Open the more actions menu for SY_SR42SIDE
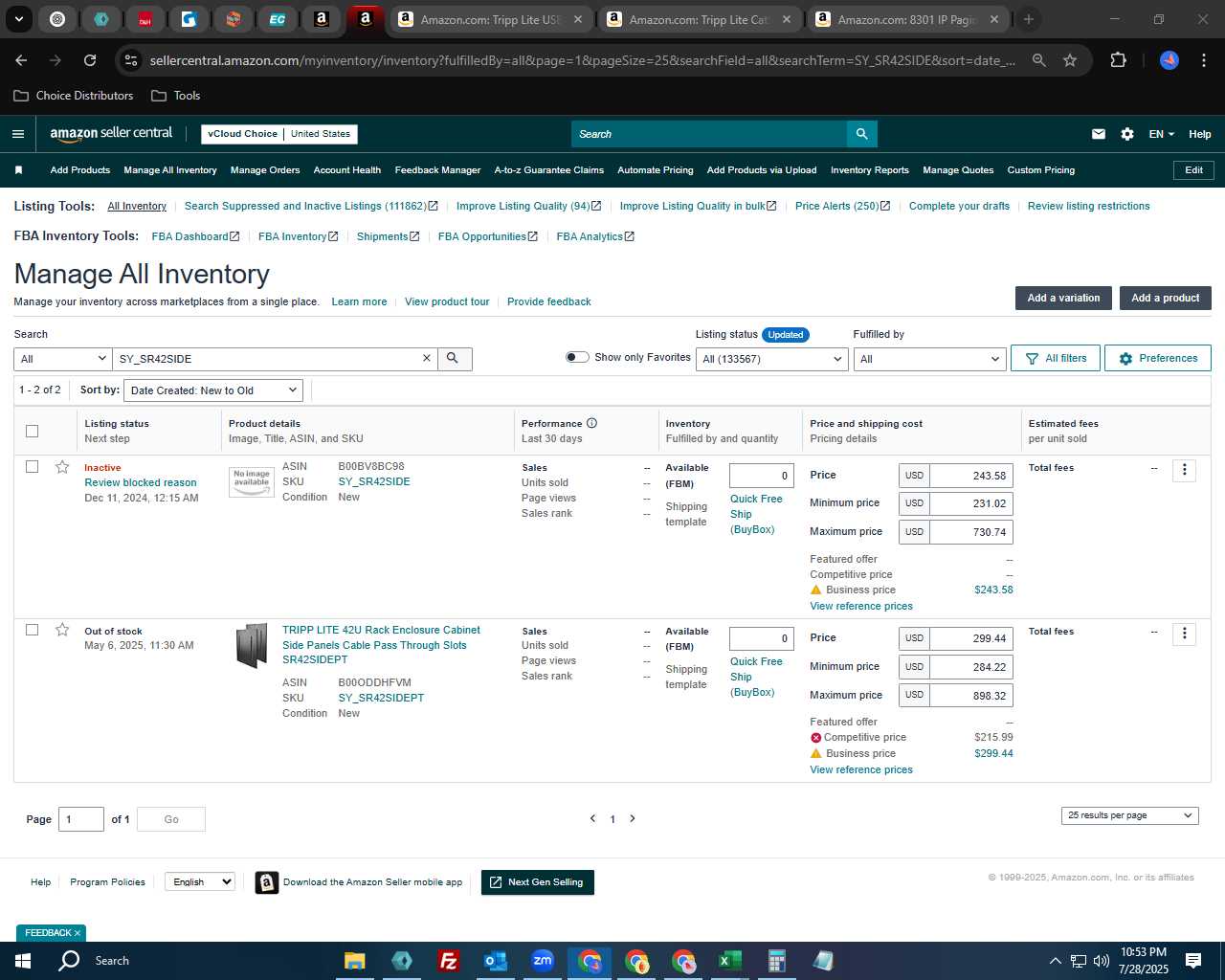Screen dimensions: 1225x980 pyautogui.click(x=1184, y=470)
